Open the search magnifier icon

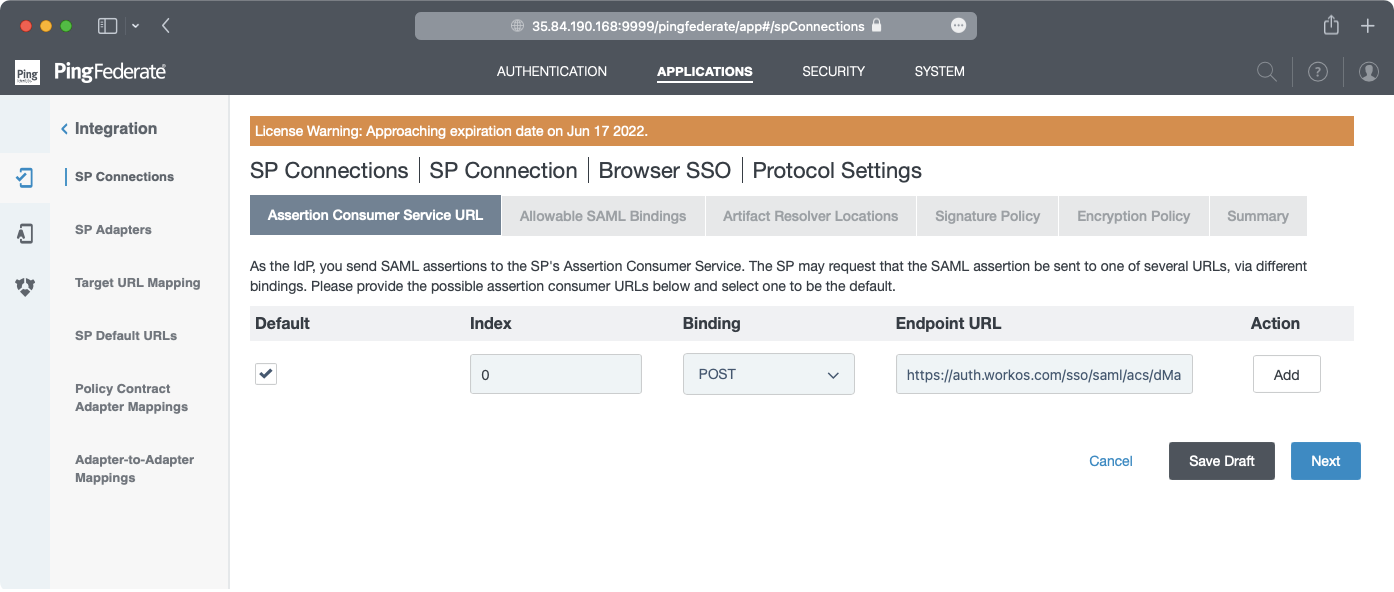(x=1266, y=72)
